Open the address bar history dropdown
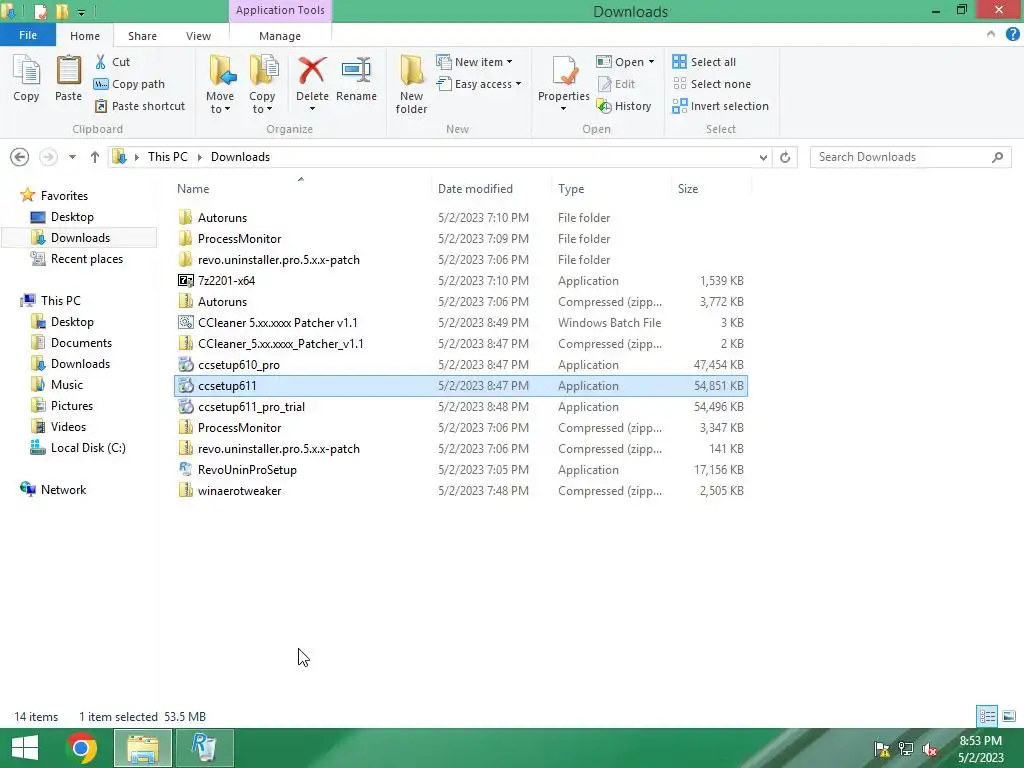The width and height of the screenshot is (1024, 768). tap(763, 157)
